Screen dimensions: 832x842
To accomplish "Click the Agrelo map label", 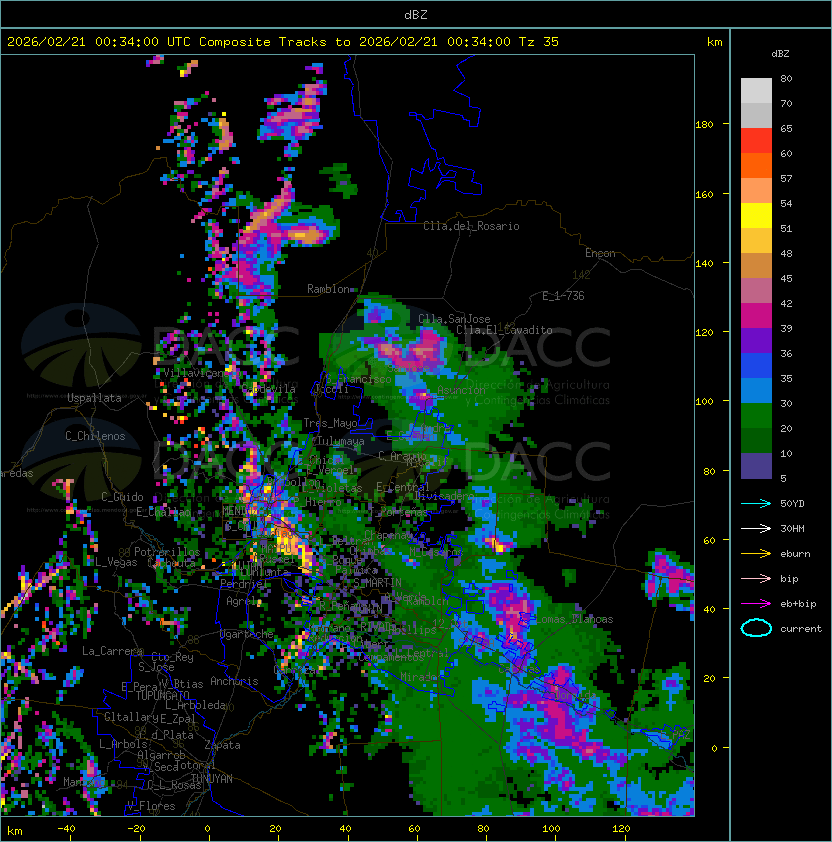I will (244, 601).
